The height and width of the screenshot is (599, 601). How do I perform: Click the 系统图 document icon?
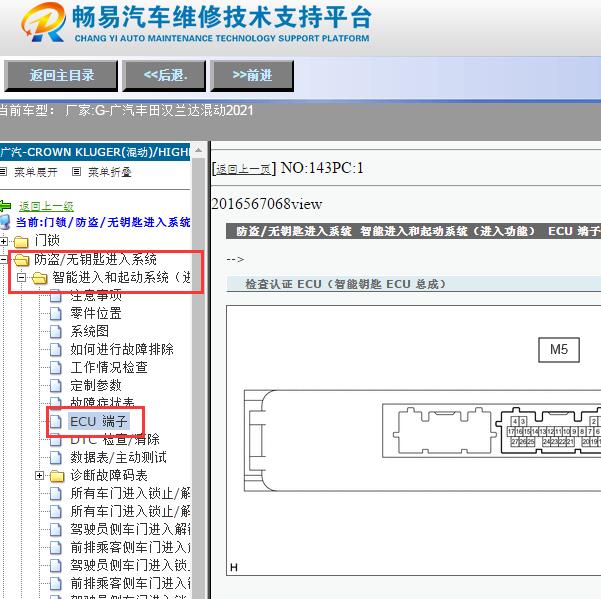[x=57, y=332]
